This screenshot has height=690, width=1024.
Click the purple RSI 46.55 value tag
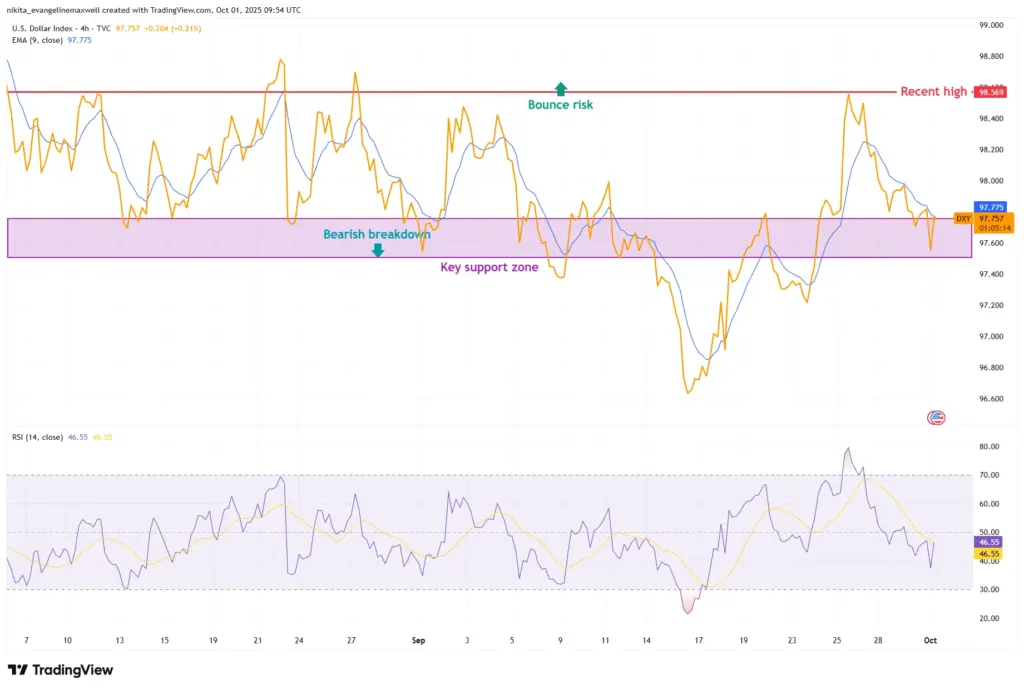coord(989,541)
